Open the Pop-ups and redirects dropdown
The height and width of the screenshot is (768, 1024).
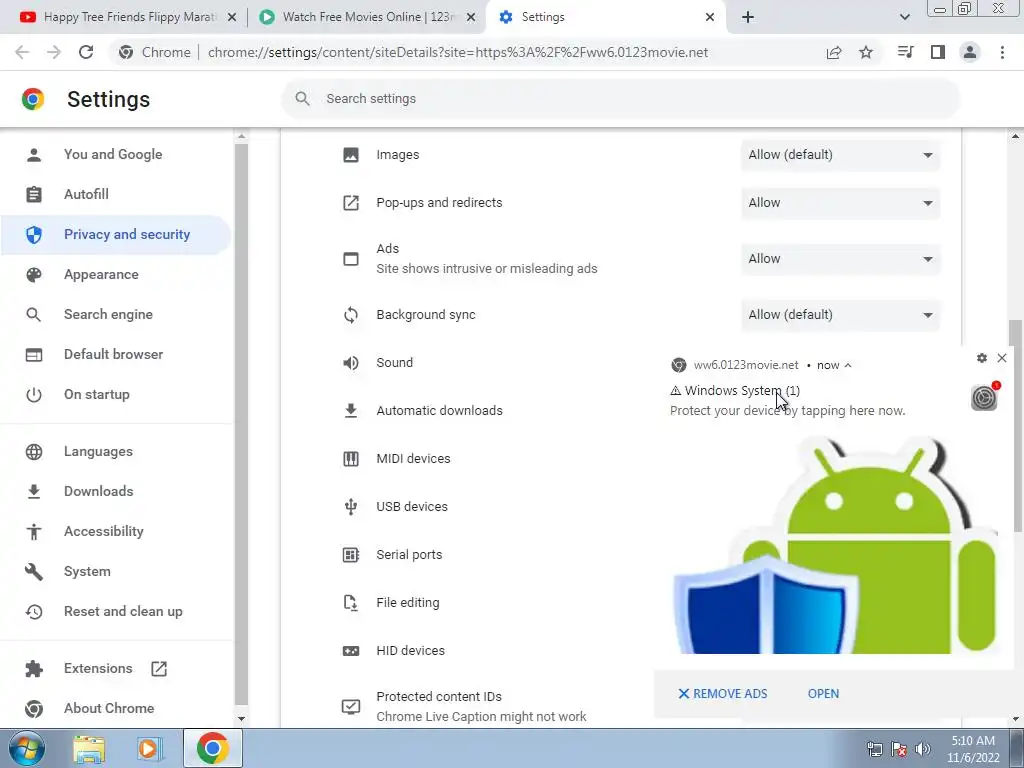click(840, 202)
